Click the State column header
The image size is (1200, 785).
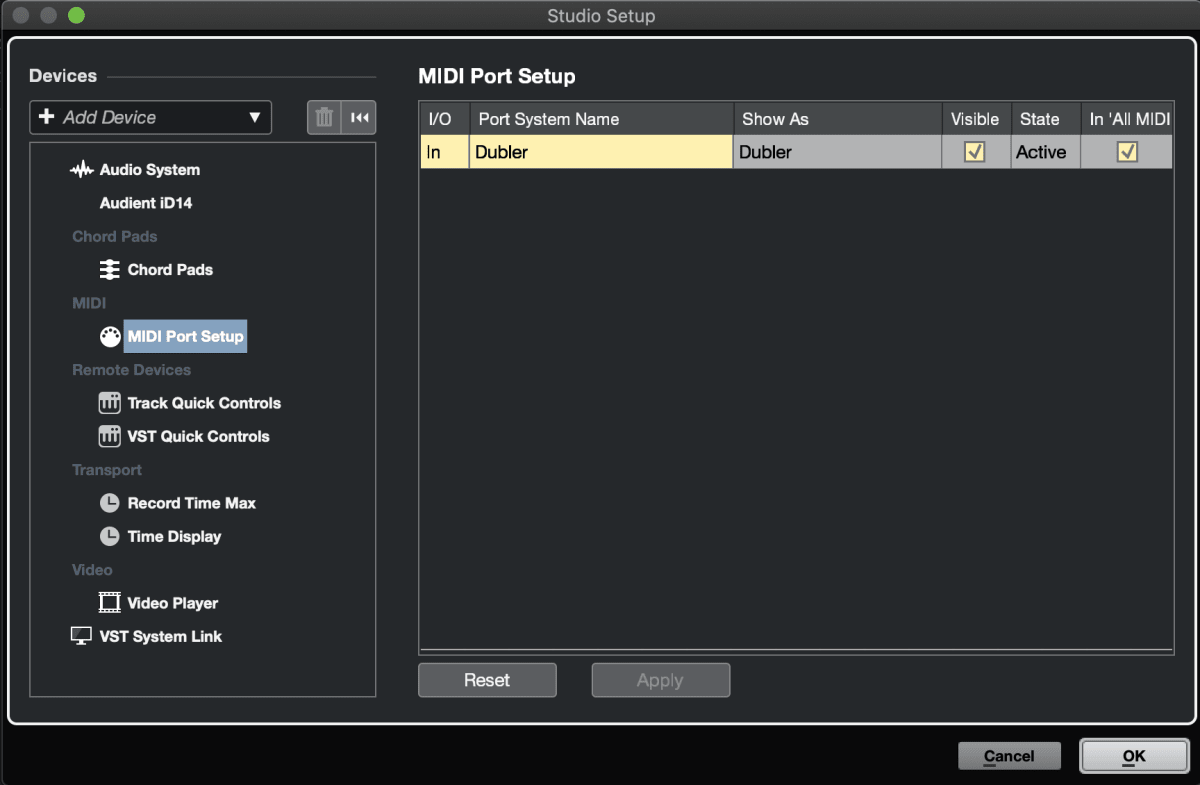pyautogui.click(x=1045, y=119)
